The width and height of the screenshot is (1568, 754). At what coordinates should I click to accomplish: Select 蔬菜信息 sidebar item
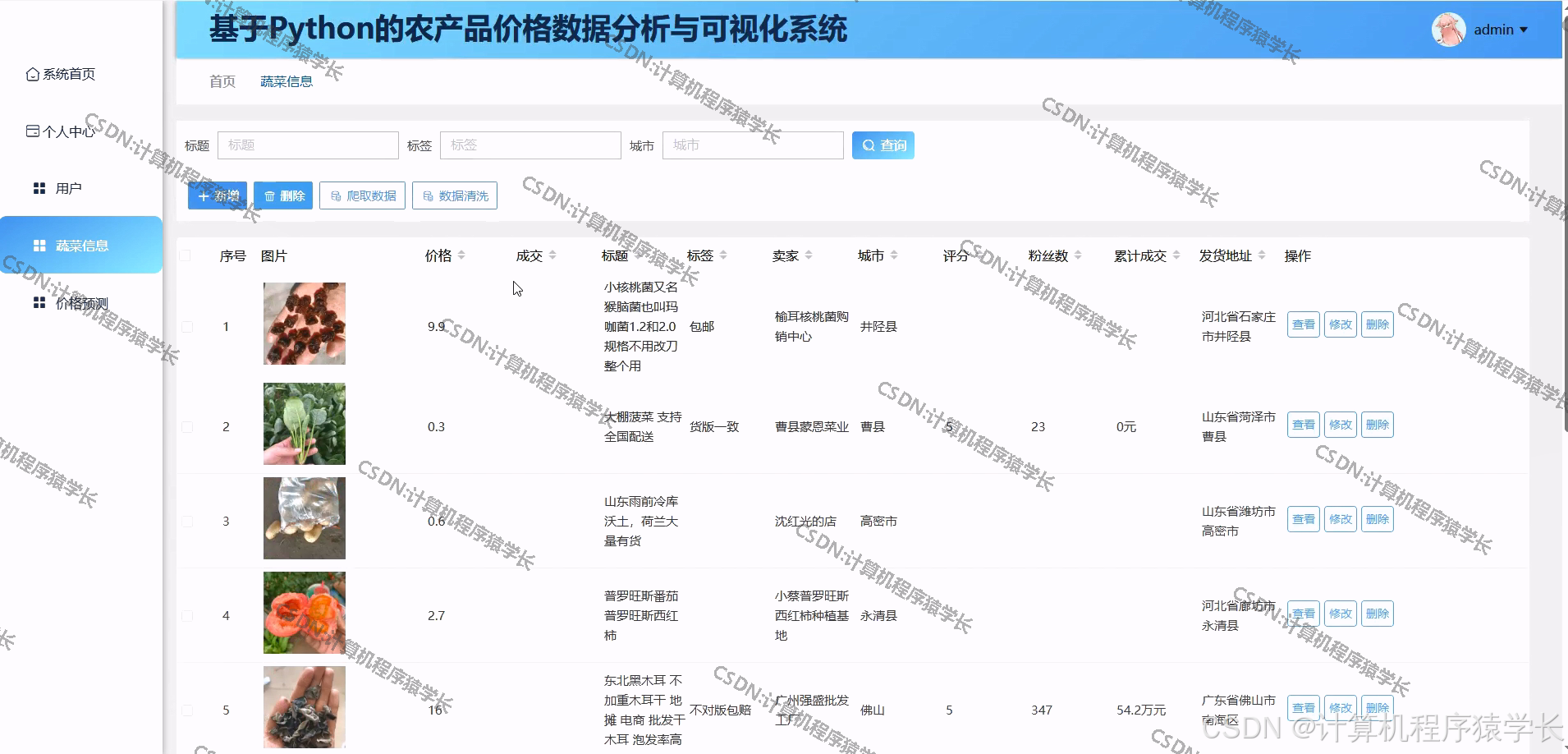coord(81,245)
